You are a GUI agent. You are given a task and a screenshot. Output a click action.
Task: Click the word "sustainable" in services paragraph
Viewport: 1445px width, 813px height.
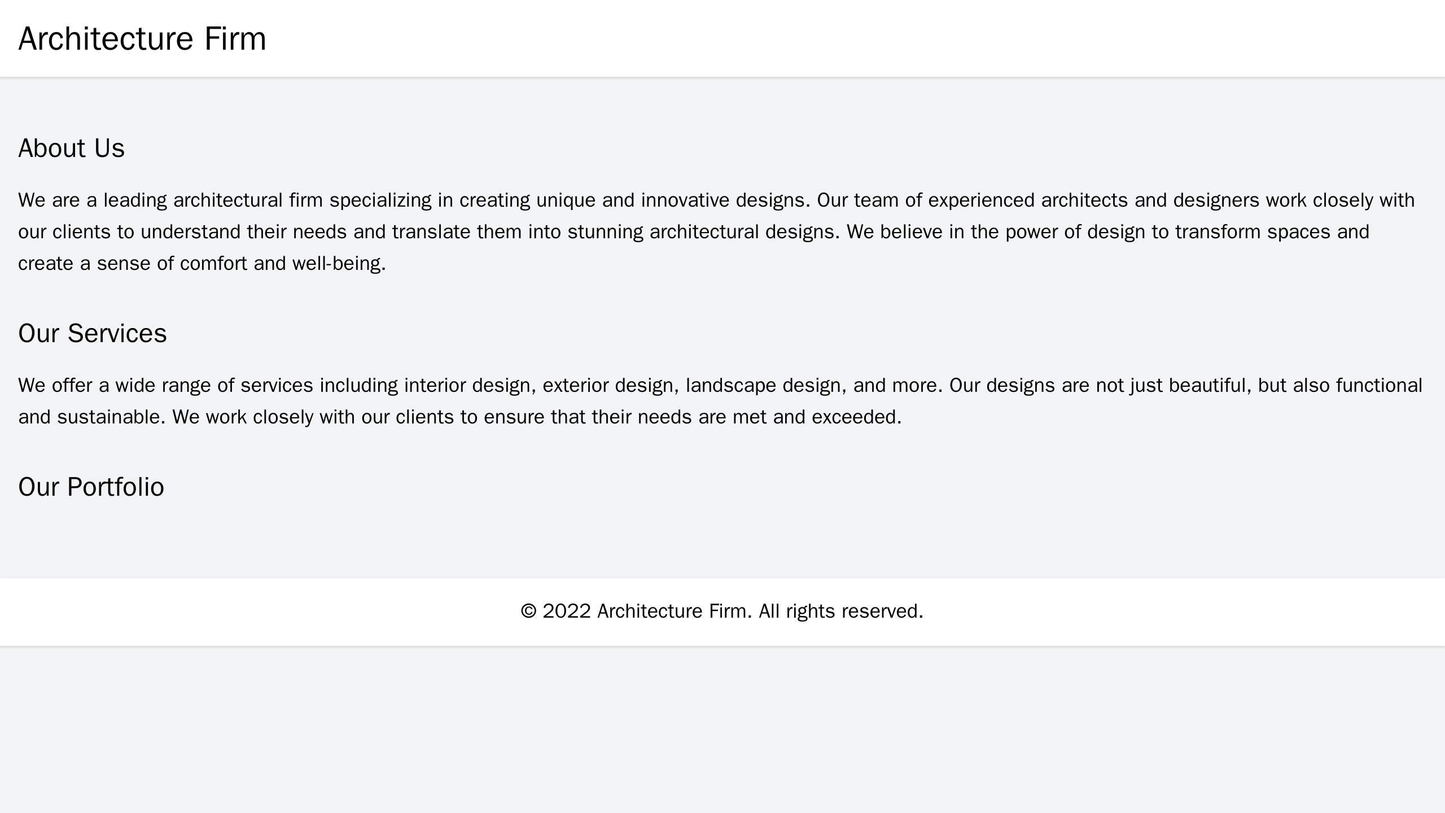pos(113,417)
